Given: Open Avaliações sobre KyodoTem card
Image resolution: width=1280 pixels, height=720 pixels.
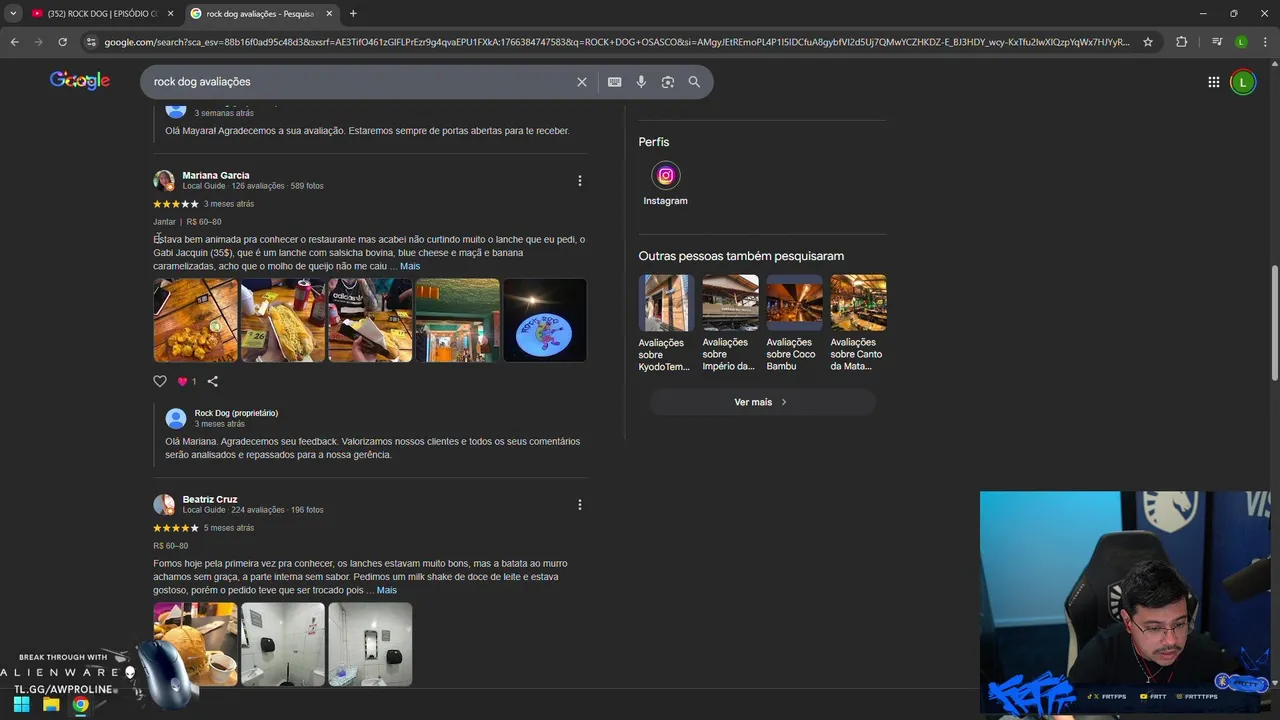Looking at the screenshot, I should tap(666, 323).
